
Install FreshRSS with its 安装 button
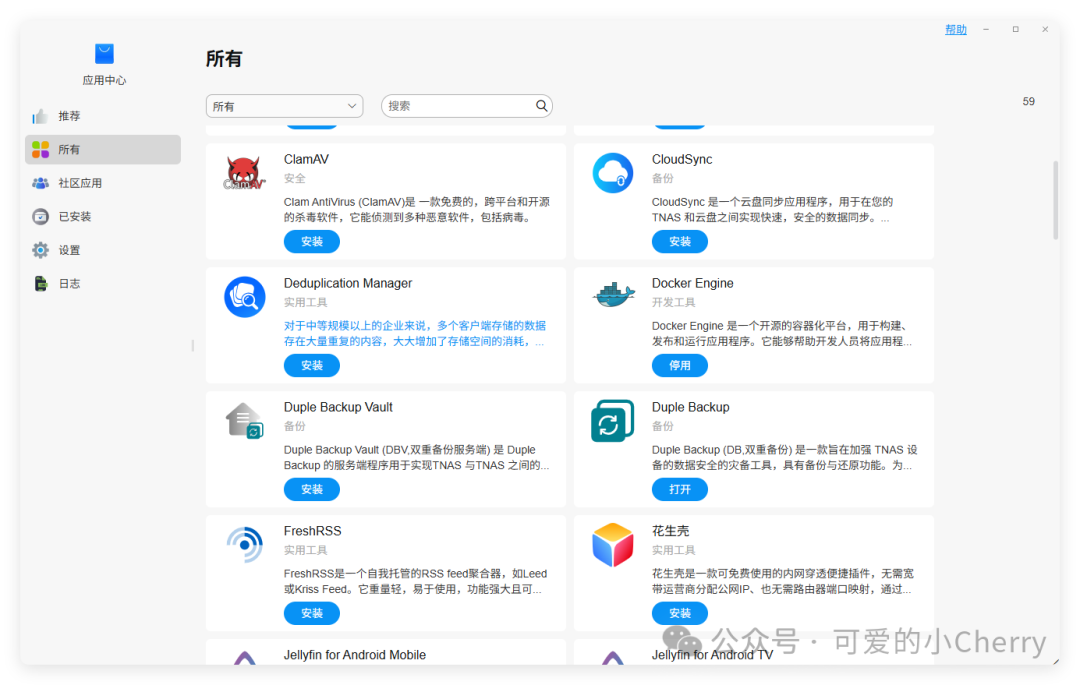(x=312, y=613)
